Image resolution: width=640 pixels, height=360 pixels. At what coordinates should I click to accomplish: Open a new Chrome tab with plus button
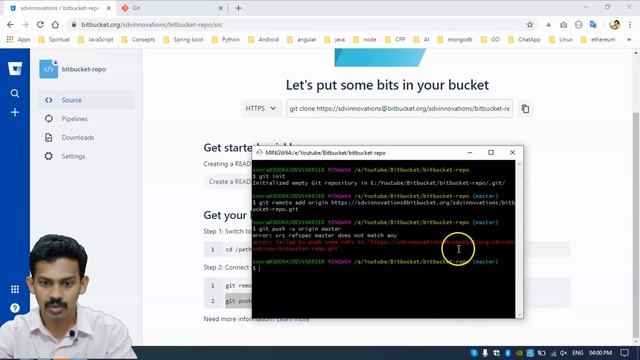(238, 8)
